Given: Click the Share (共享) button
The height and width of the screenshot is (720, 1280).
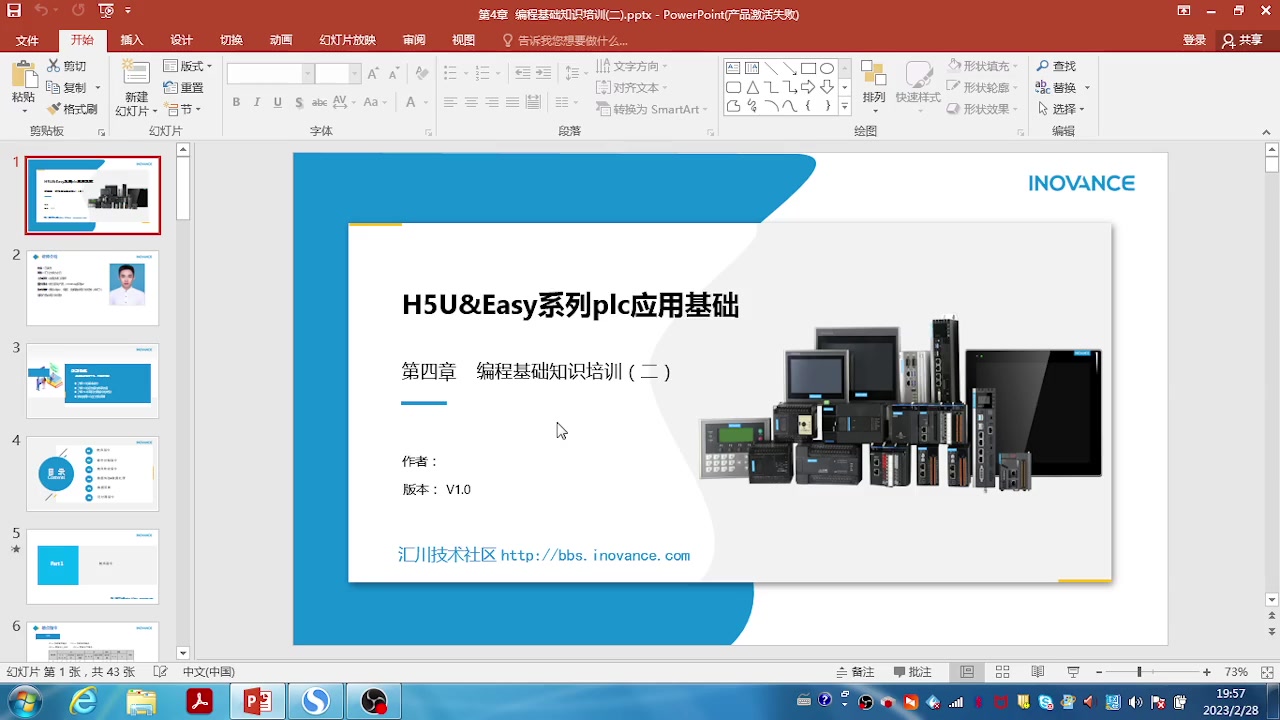Looking at the screenshot, I should [x=1242, y=40].
